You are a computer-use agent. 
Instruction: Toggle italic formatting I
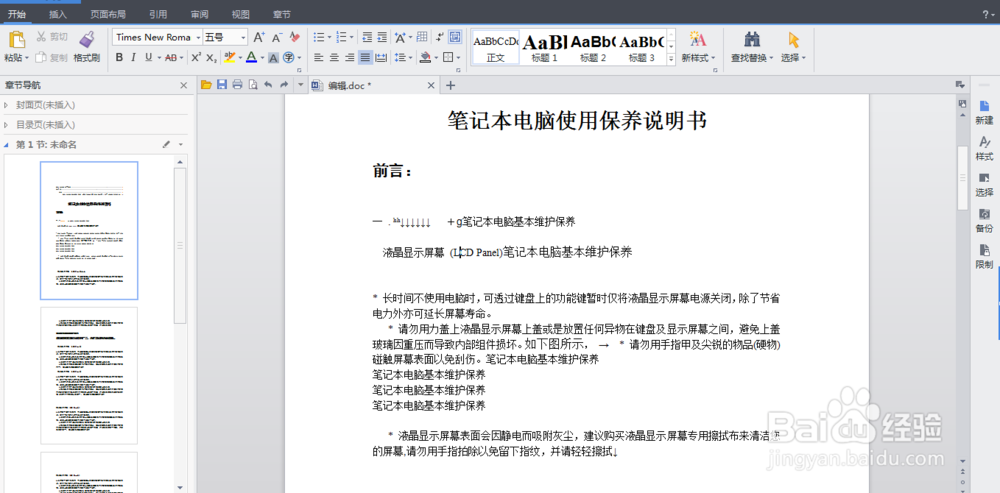coord(133,57)
